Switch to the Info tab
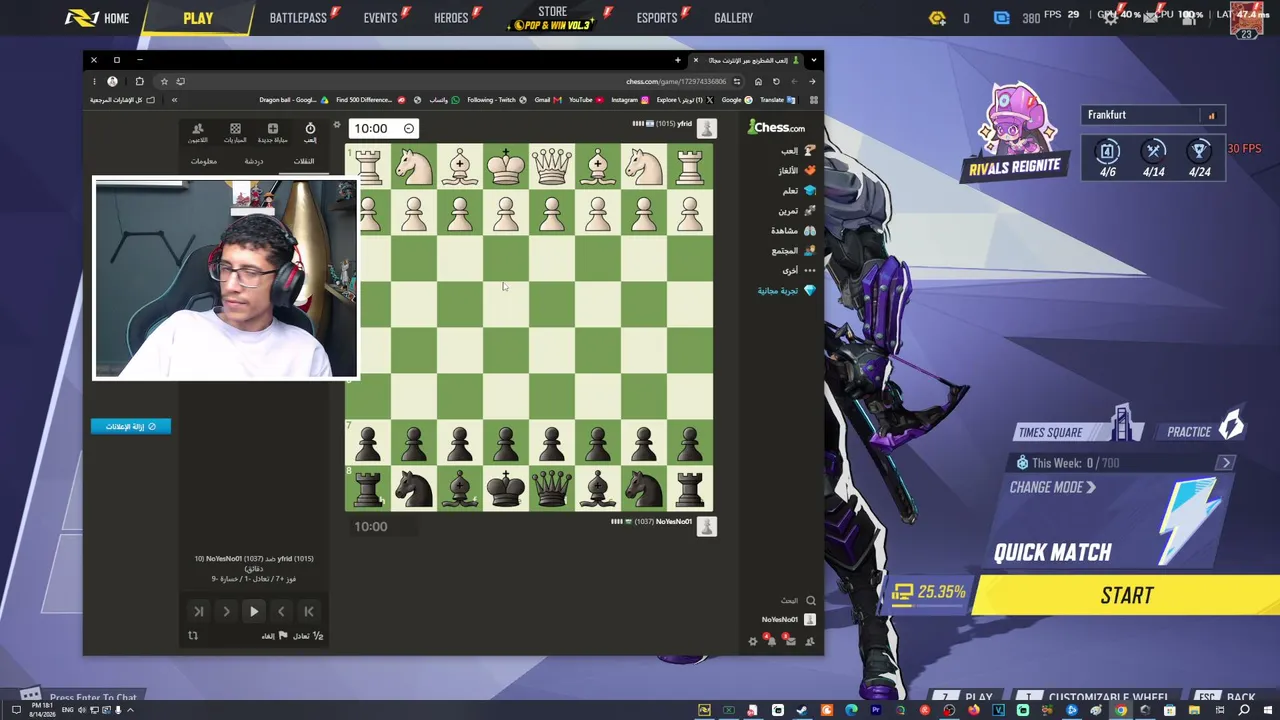 pos(204,161)
